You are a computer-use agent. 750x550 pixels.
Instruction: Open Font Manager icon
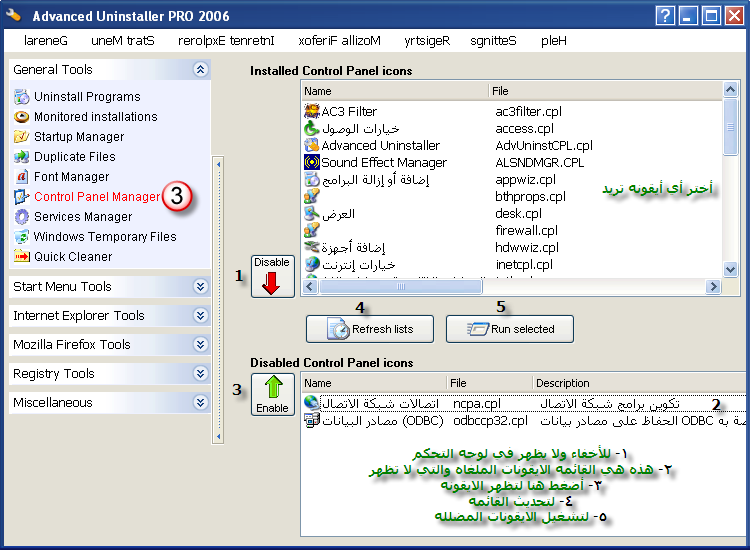click(22, 177)
